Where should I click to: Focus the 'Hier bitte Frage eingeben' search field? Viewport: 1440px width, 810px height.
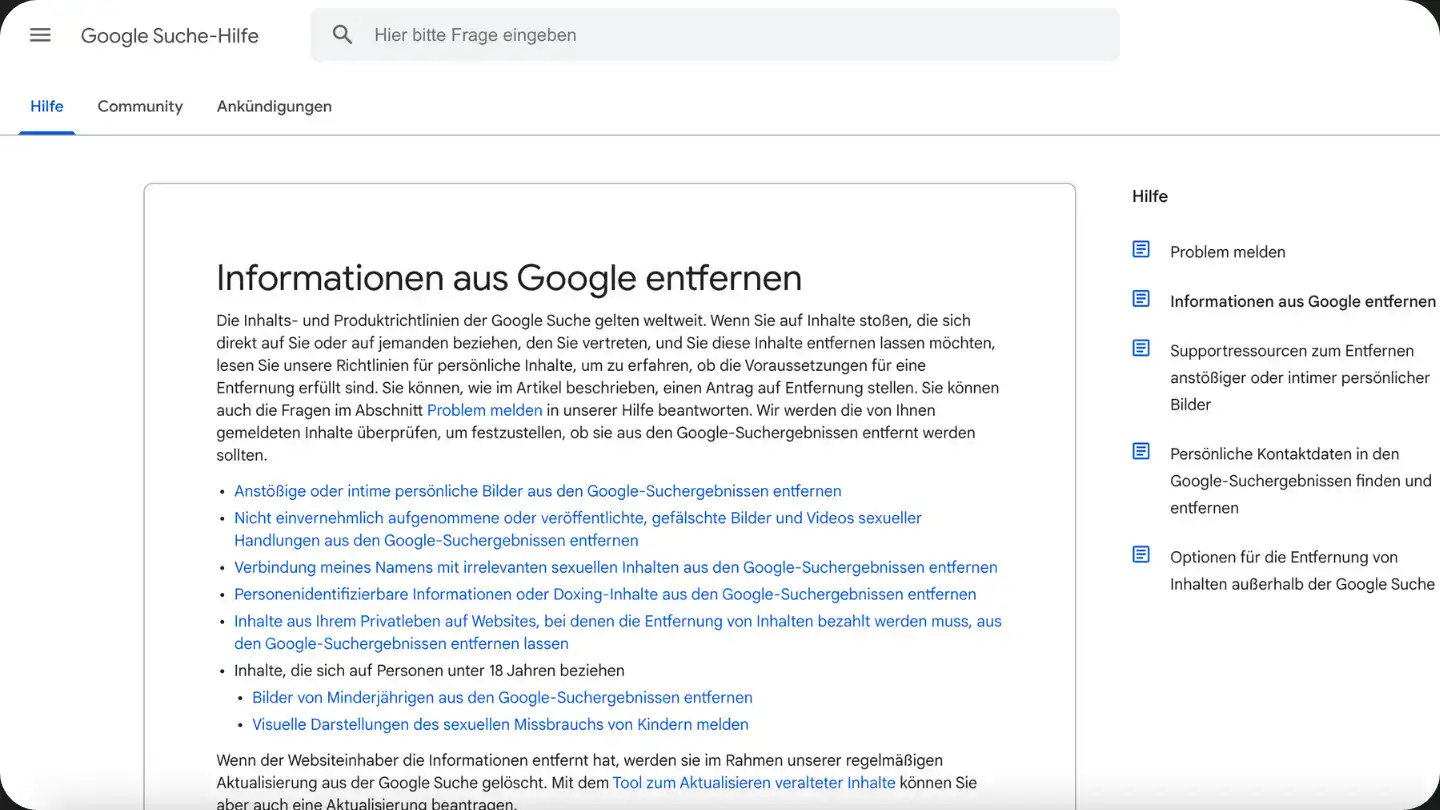tap(715, 35)
